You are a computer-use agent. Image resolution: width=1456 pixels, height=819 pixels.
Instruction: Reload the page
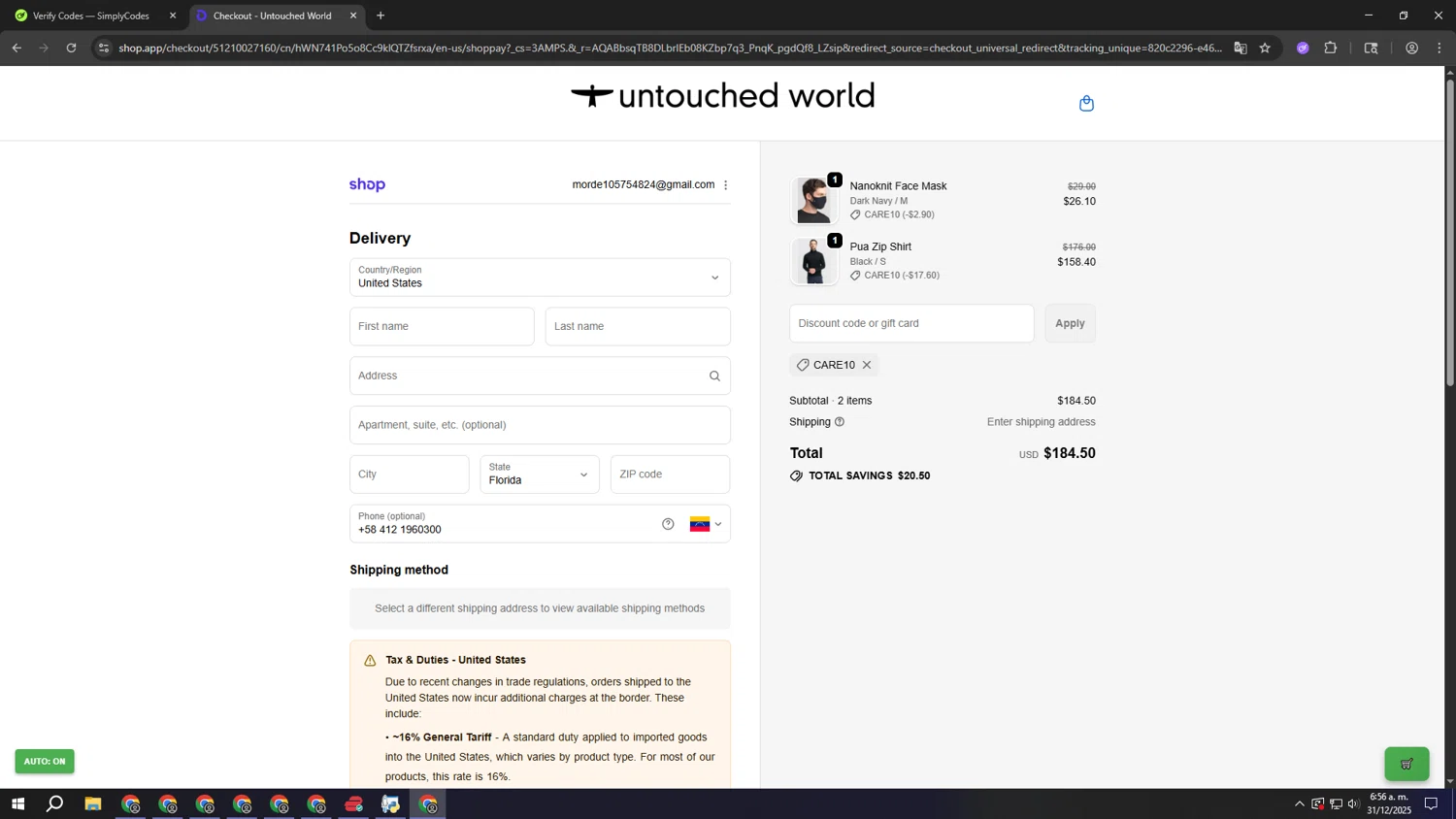click(x=71, y=48)
